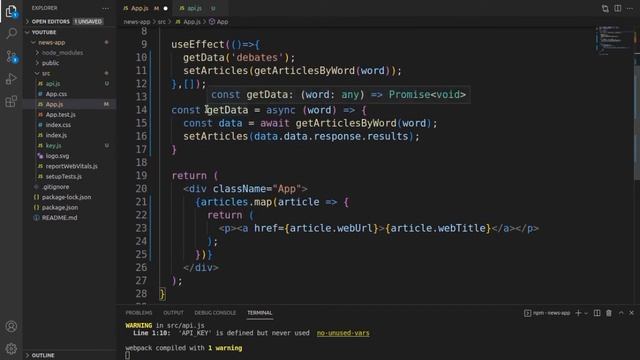The height and width of the screenshot is (360, 640).
Task: Place cursor on getData in line 14
Action: coord(227,110)
